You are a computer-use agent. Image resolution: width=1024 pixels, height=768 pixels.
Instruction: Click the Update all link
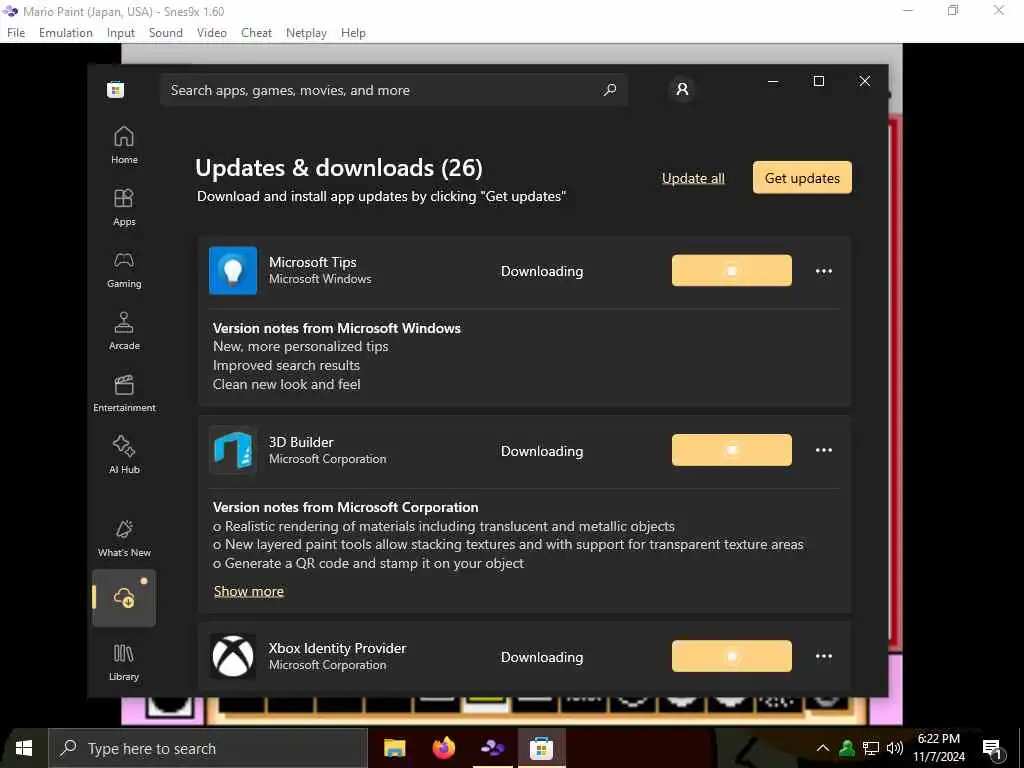pyautogui.click(x=693, y=178)
